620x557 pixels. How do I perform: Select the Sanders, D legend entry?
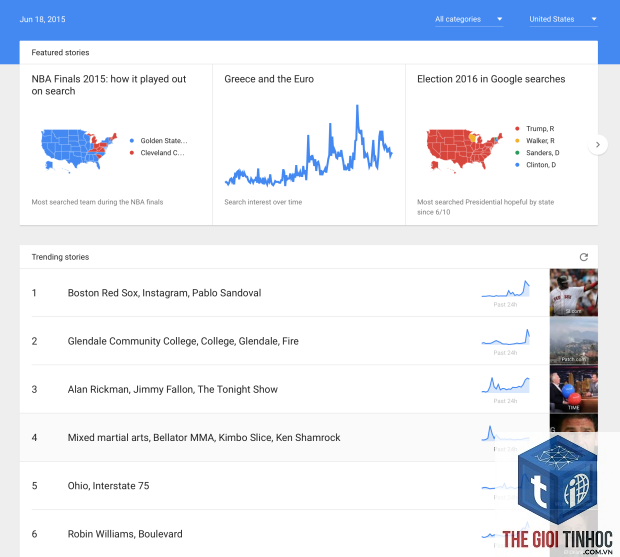click(537, 153)
